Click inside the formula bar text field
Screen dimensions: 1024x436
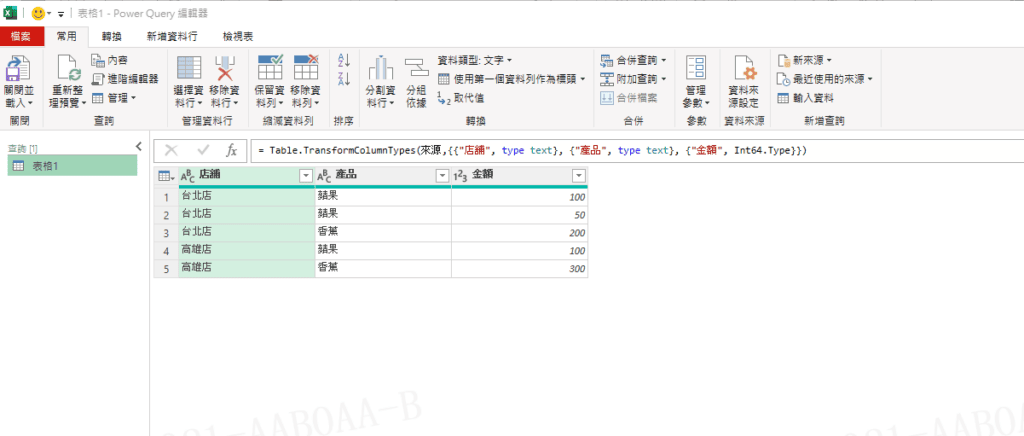click(x=600, y=150)
